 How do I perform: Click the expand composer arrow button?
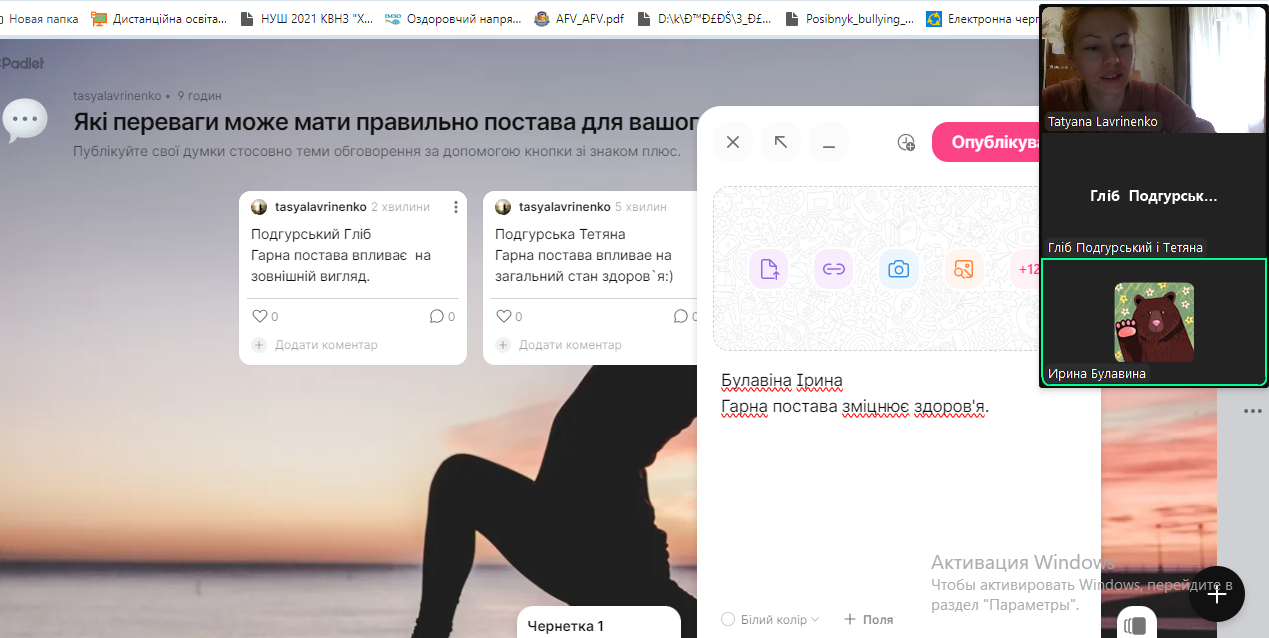click(x=781, y=142)
